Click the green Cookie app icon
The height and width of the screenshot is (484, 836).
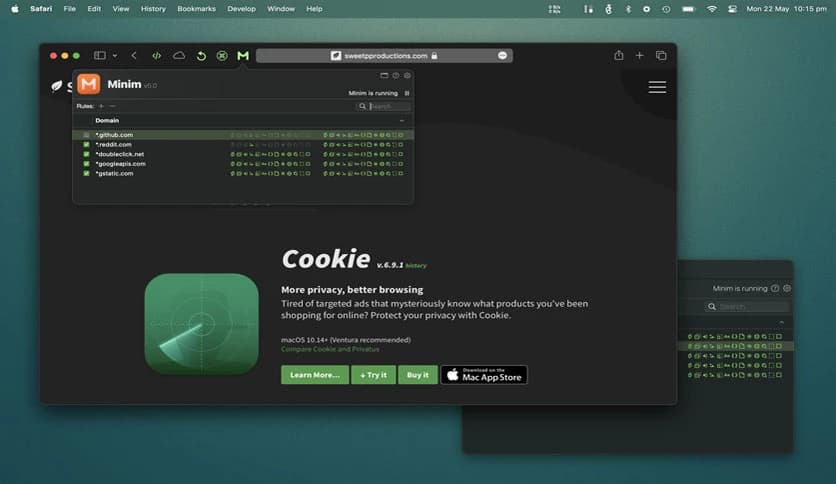pyautogui.click(x=202, y=324)
